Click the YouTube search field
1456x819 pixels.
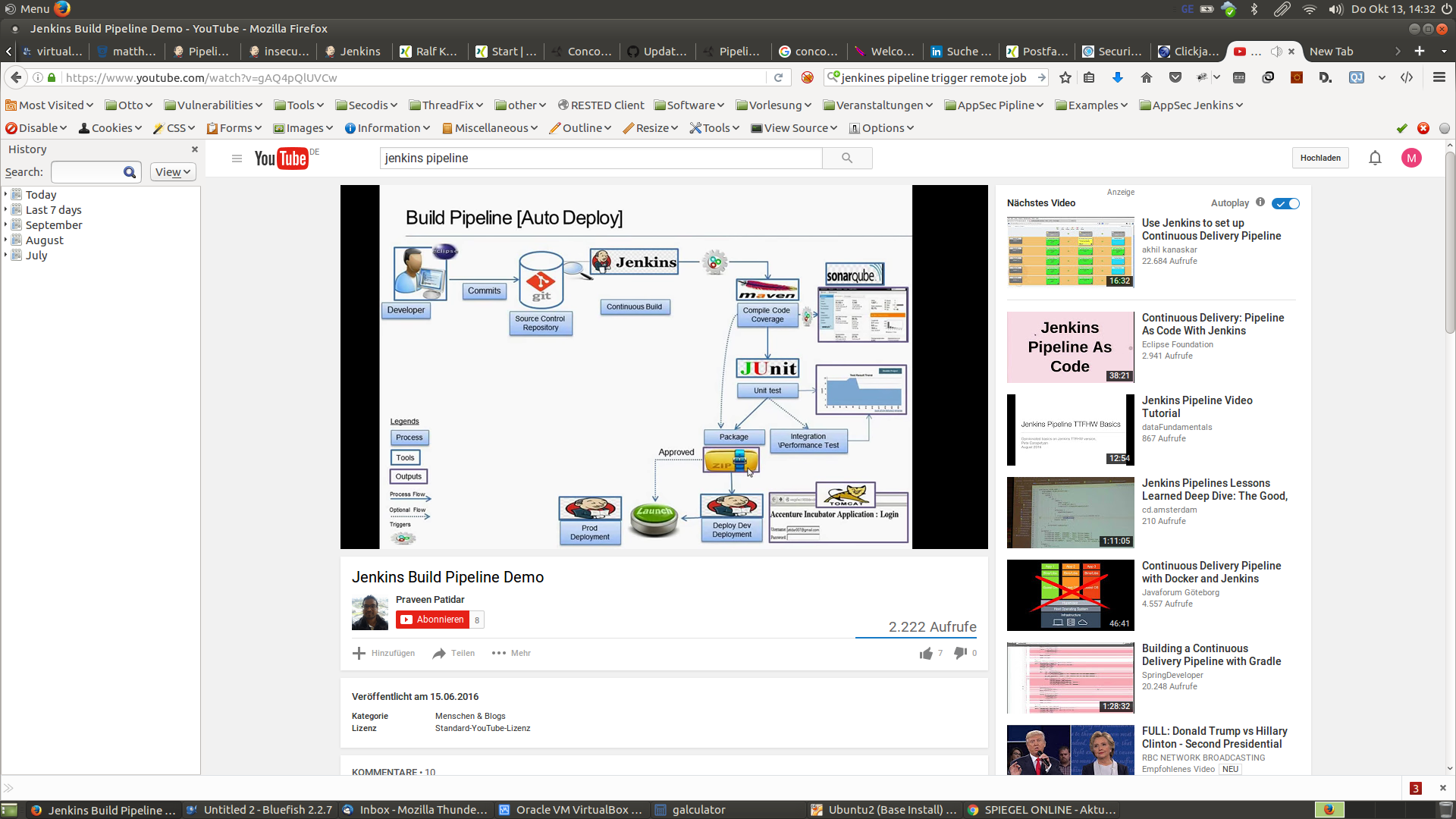pos(601,158)
